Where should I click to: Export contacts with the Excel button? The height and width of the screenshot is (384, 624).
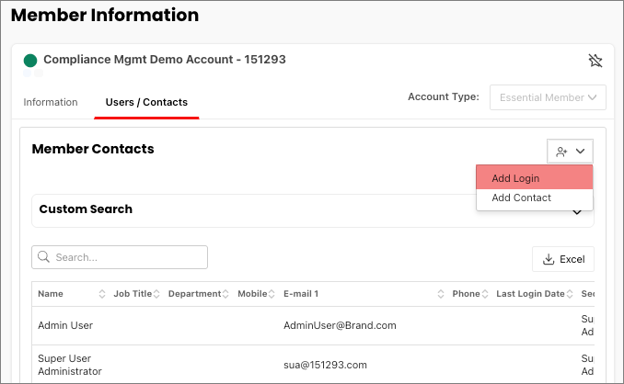(x=563, y=259)
